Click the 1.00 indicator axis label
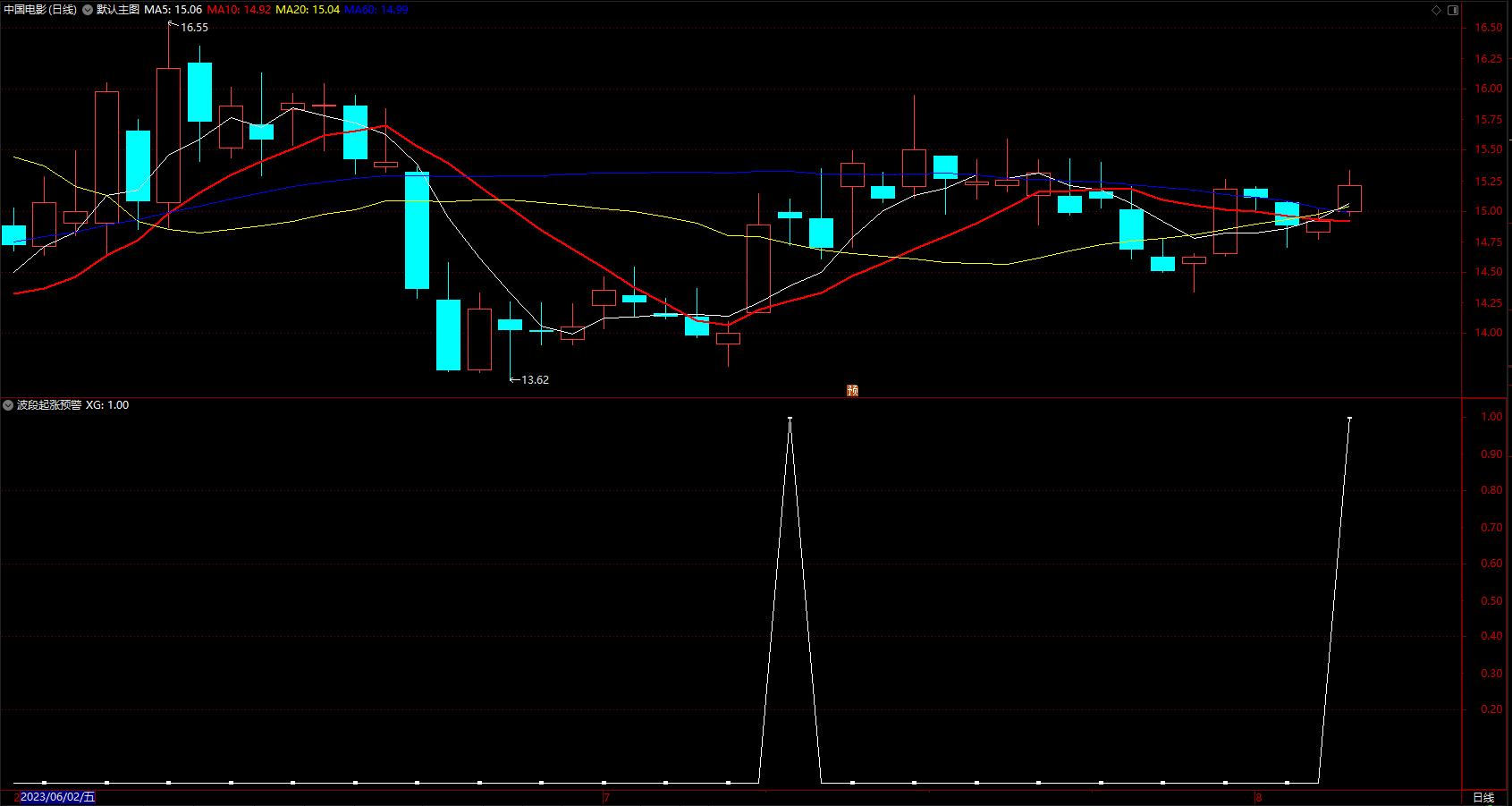Screen dimensions: 1512x806 click(1491, 417)
